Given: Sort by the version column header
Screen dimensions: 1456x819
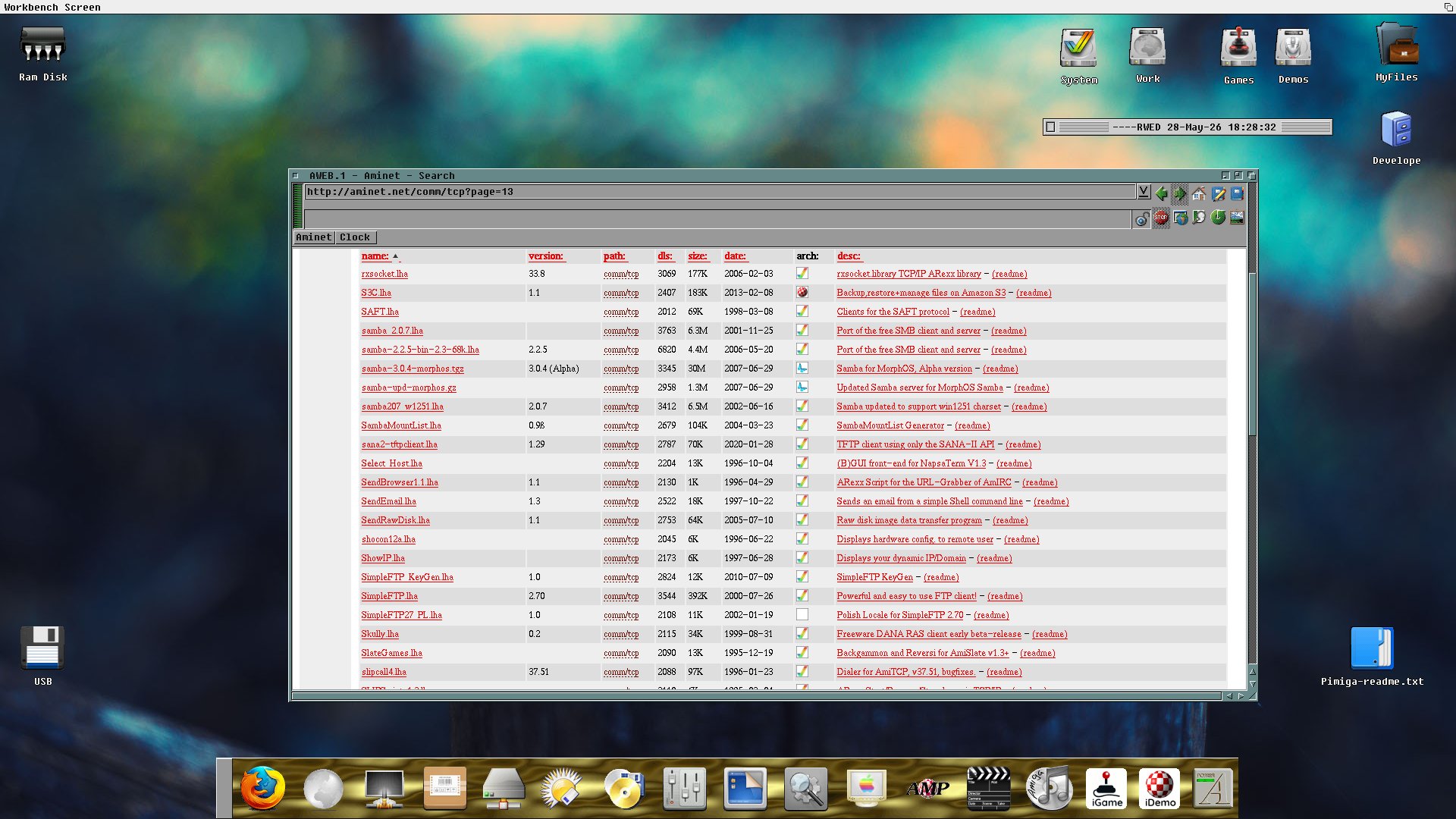Looking at the screenshot, I should click(x=546, y=256).
